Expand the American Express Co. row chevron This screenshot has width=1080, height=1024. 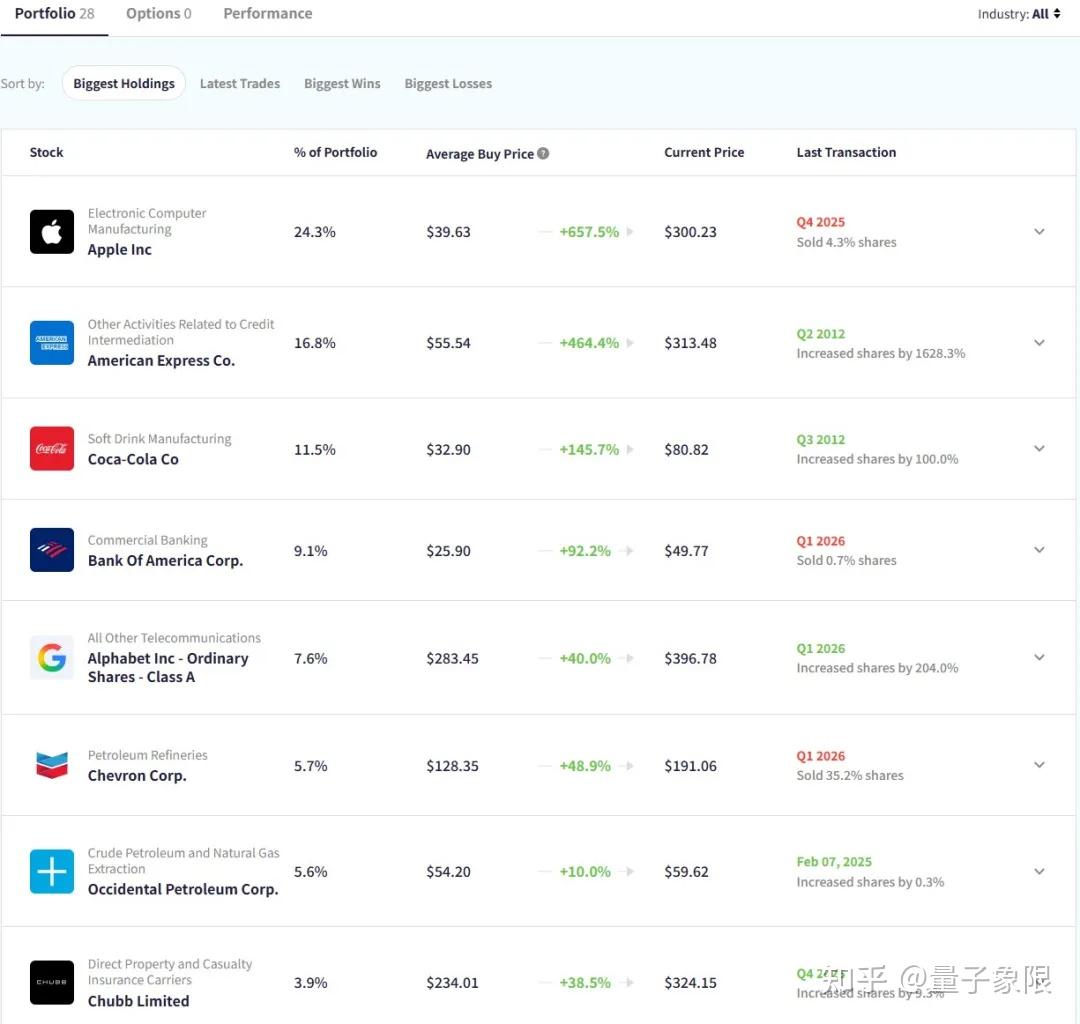pos(1039,342)
